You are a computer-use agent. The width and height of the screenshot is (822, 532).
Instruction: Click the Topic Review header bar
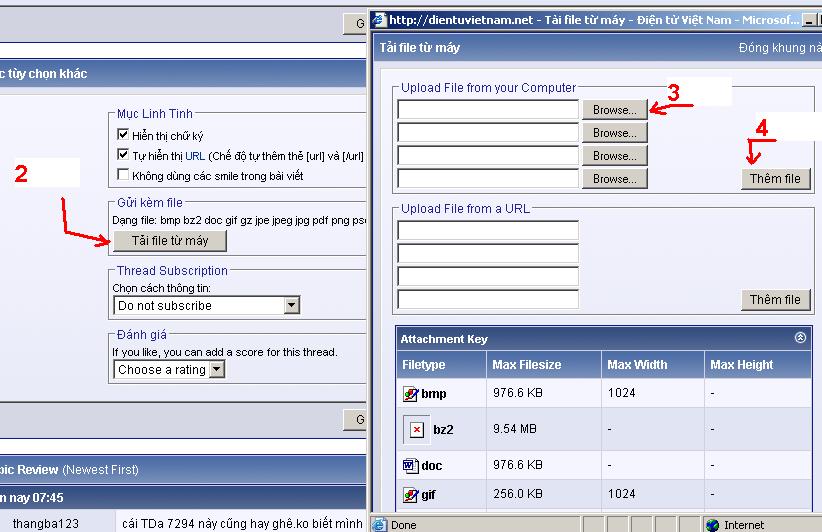[x=183, y=469]
